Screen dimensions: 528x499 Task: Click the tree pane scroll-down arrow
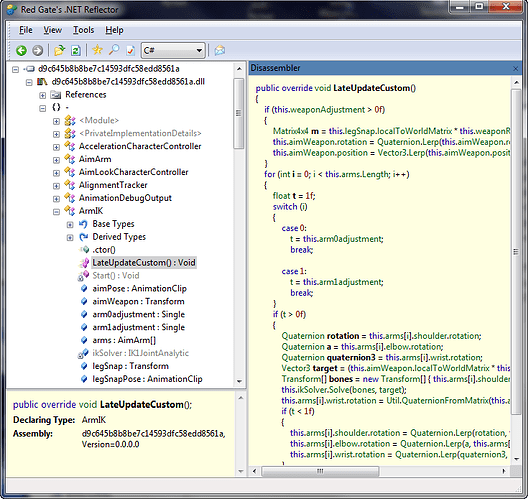pyautogui.click(x=239, y=381)
